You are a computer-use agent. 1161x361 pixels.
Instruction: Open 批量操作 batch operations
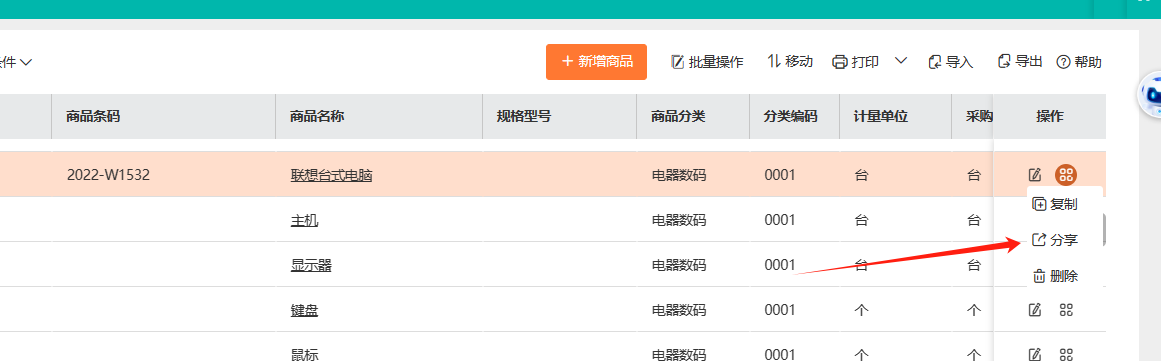click(707, 62)
